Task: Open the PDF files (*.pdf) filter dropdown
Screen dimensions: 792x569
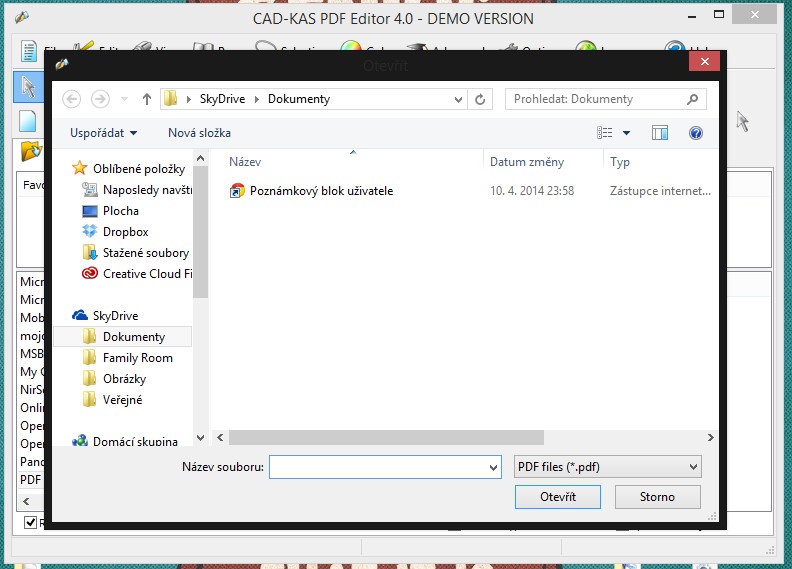Action: [608, 467]
